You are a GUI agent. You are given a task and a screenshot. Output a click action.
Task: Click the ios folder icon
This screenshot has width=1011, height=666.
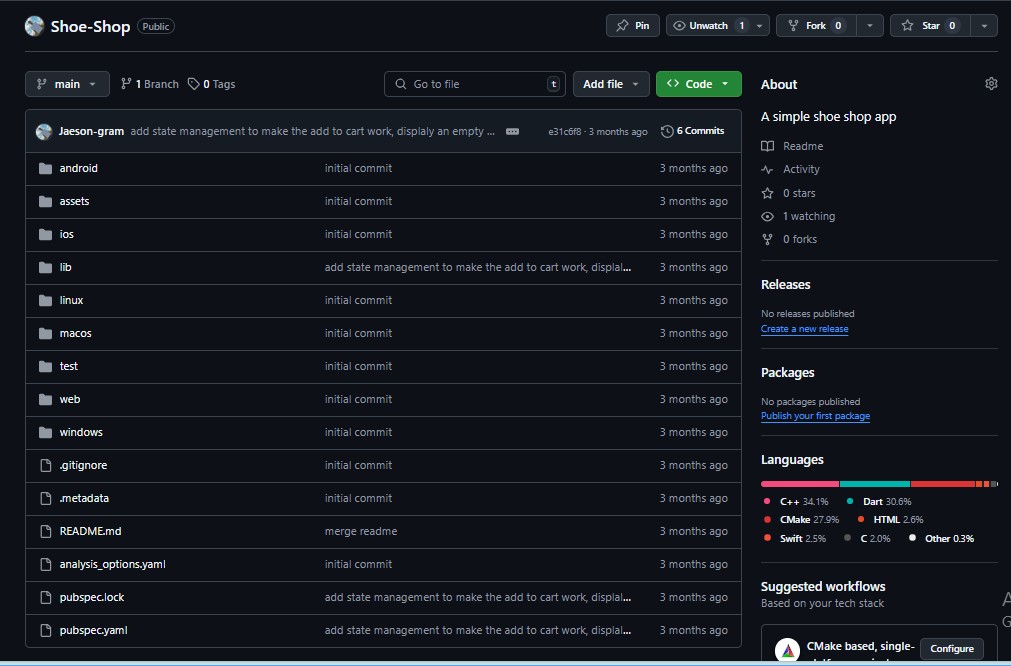tap(45, 234)
